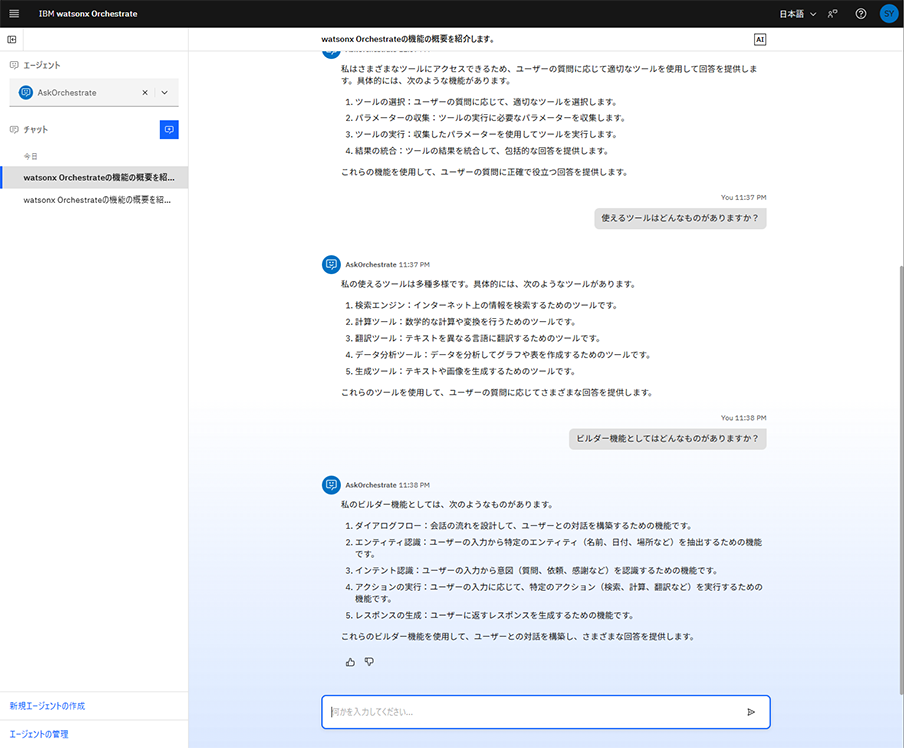Select the first chat in today's list

99,177
